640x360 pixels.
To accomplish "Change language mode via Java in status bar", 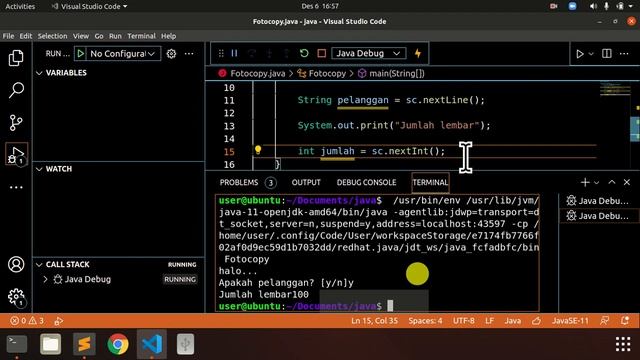I will (x=513, y=321).
